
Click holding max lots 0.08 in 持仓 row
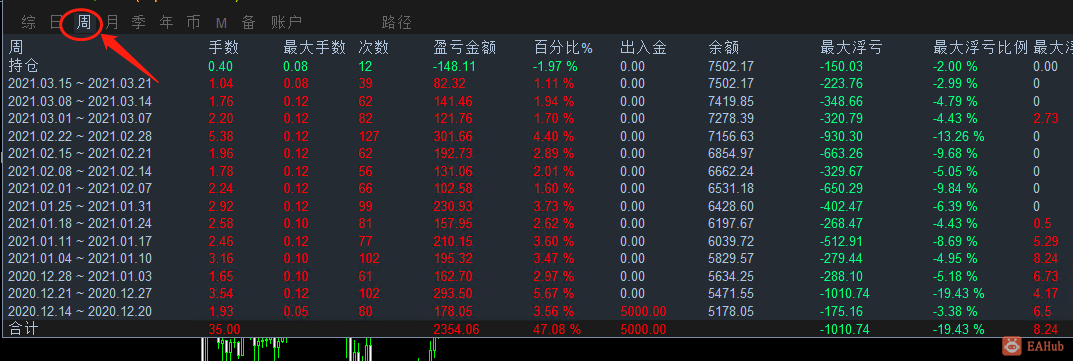[296, 66]
